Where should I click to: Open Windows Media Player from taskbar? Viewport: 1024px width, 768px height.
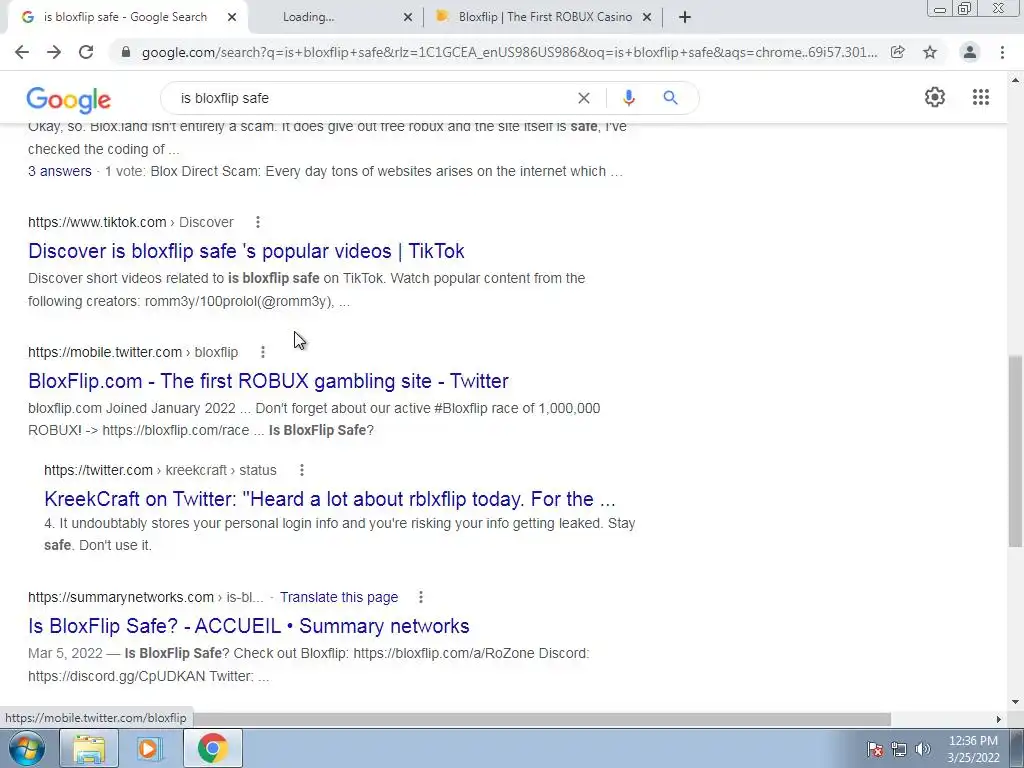pyautogui.click(x=150, y=748)
